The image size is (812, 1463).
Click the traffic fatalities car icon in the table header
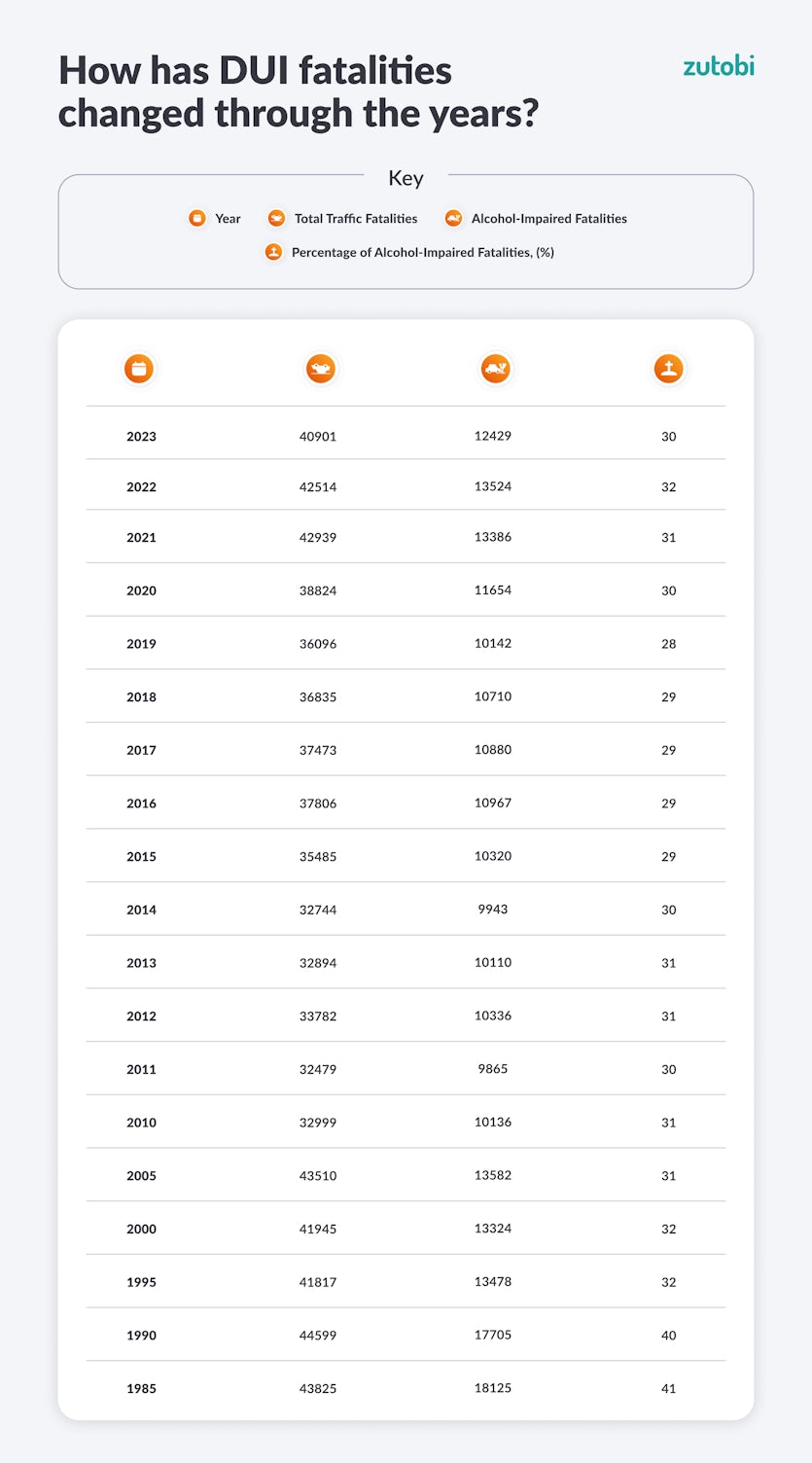[x=320, y=369]
